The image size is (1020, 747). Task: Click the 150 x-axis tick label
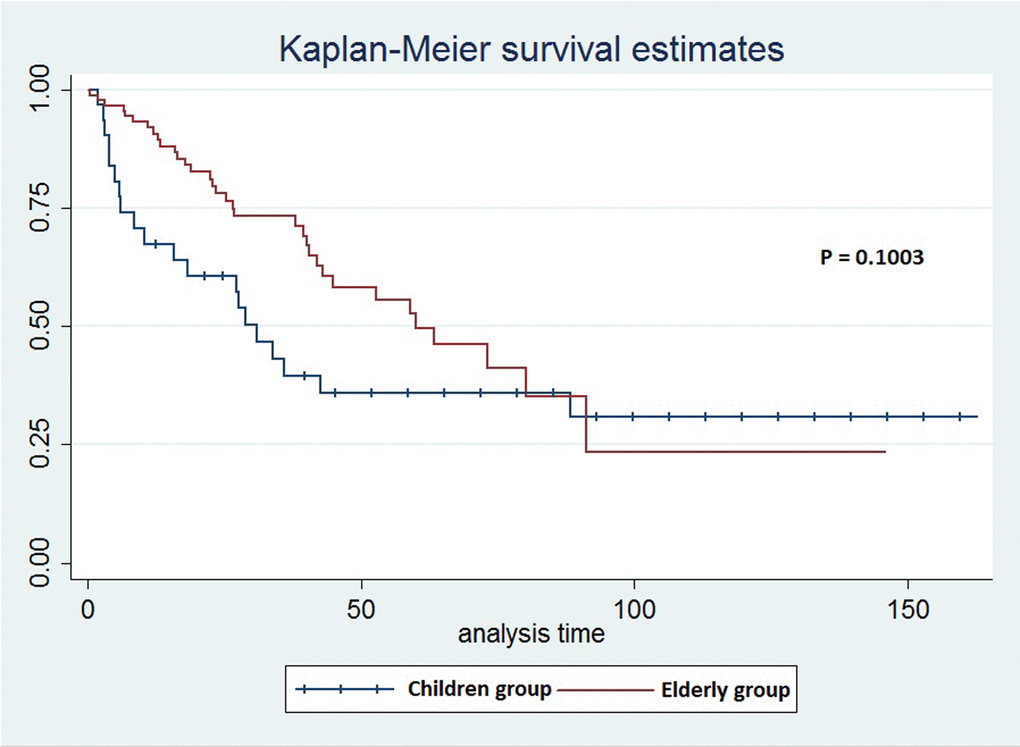tap(907, 606)
